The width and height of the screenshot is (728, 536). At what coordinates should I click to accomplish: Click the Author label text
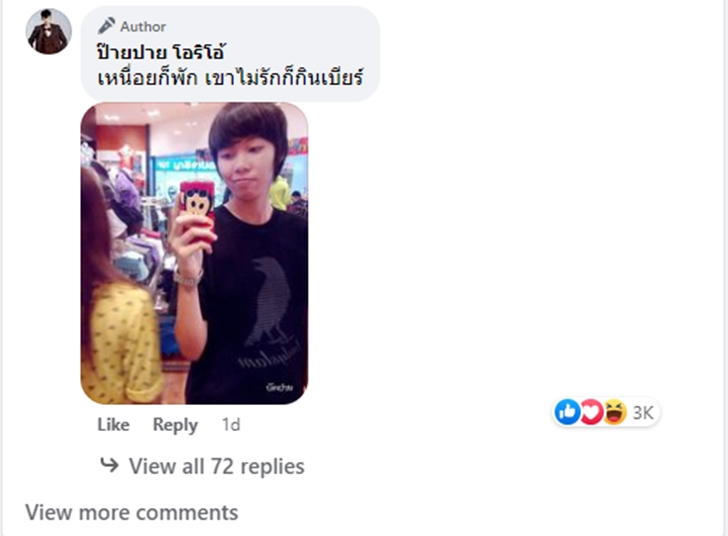(x=143, y=27)
